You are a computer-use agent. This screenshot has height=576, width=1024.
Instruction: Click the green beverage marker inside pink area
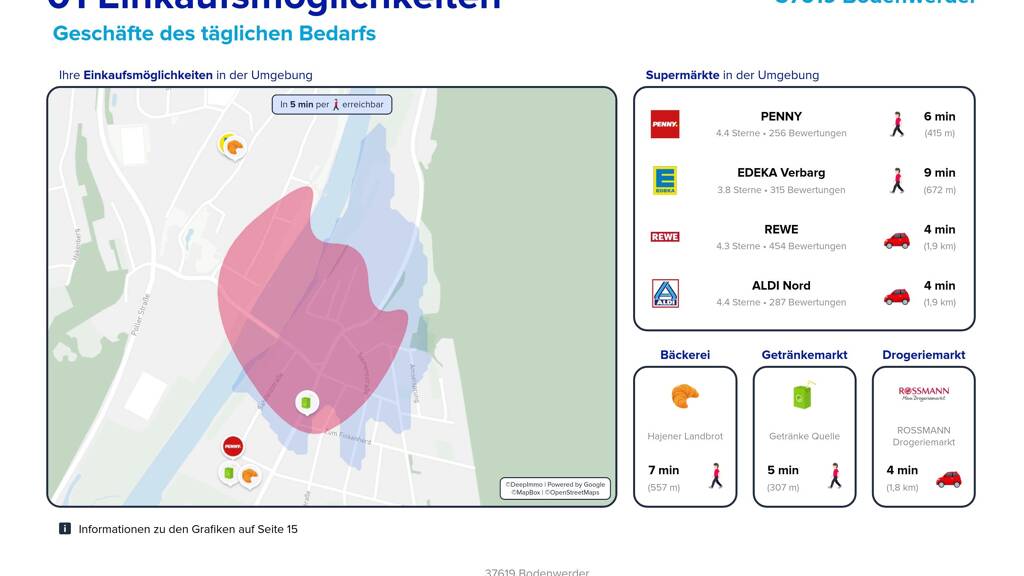pos(306,402)
